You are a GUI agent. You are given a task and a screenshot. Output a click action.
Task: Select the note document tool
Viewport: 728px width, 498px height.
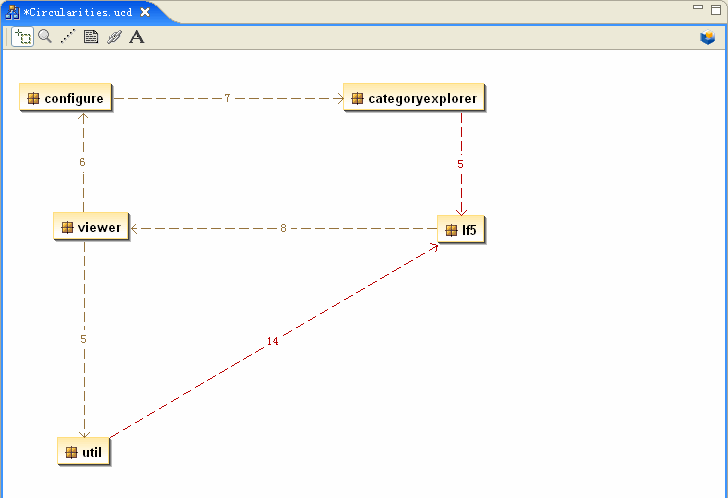point(91,36)
